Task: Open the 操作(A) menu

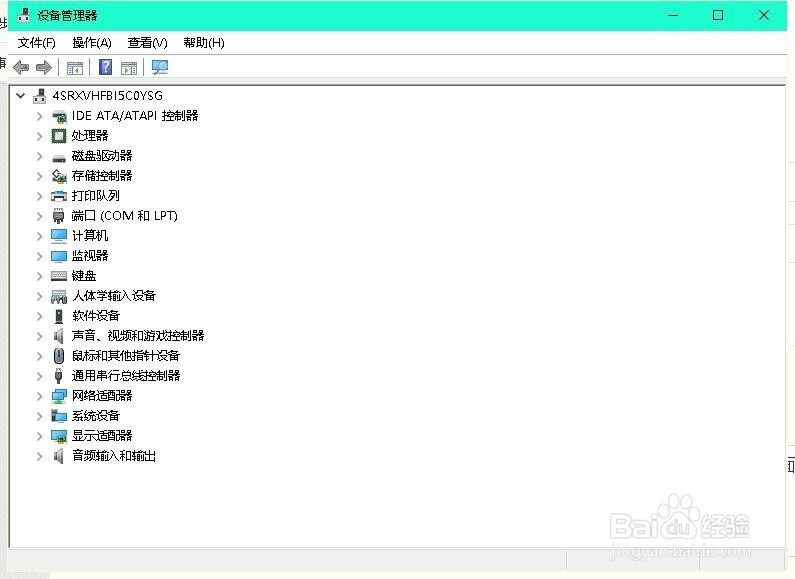Action: (92, 43)
